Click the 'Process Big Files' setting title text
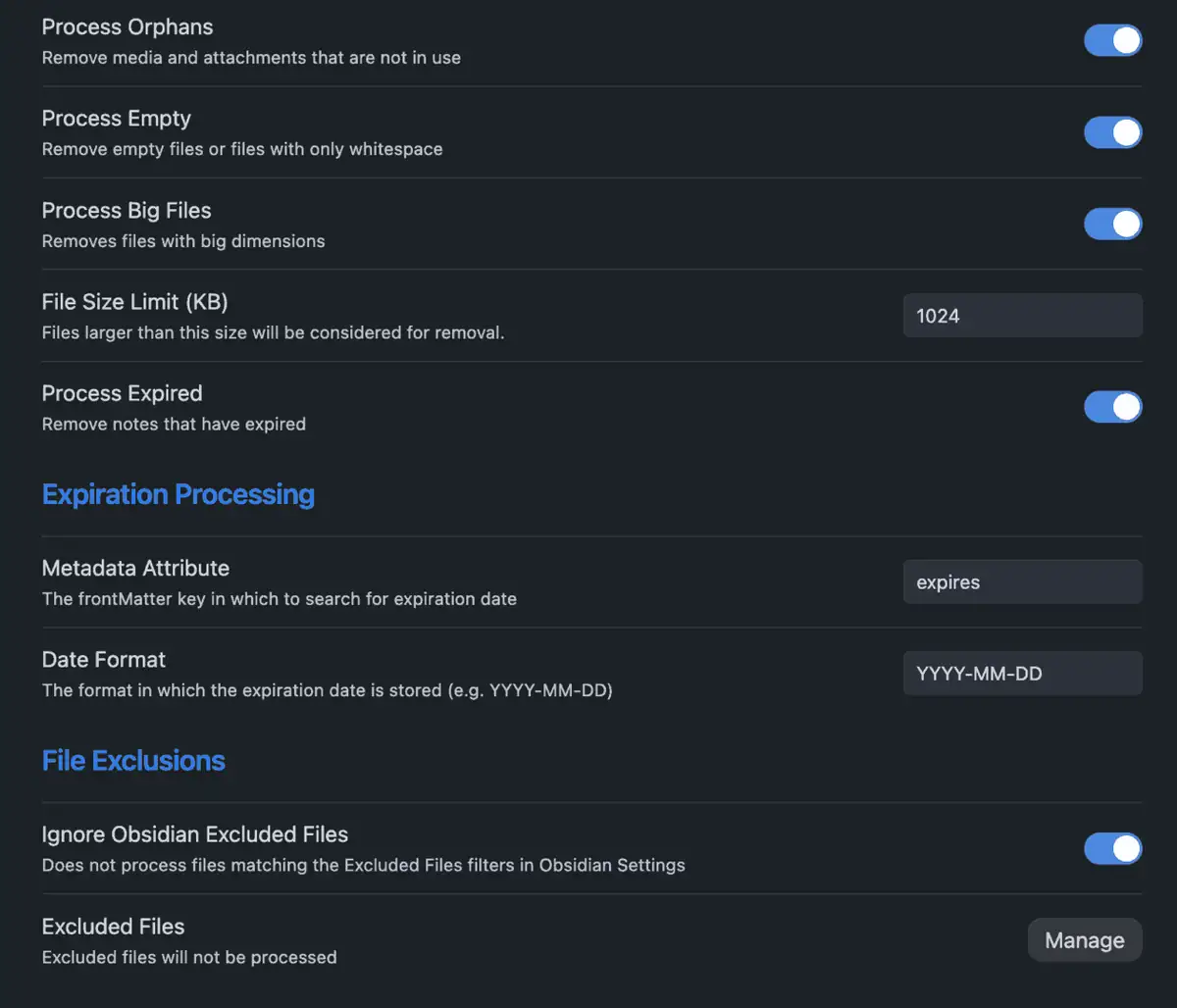 127,211
